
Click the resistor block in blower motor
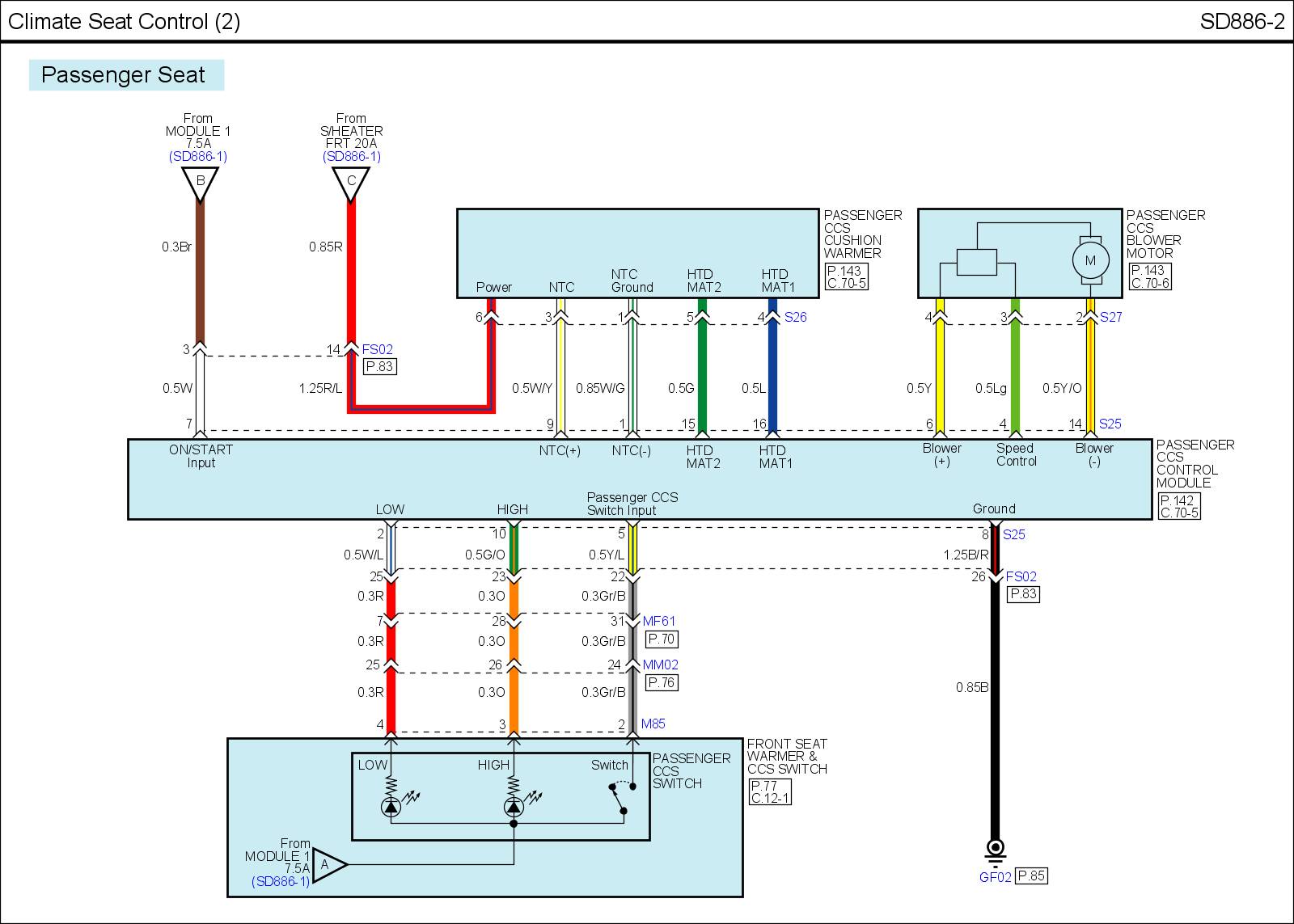click(x=976, y=263)
